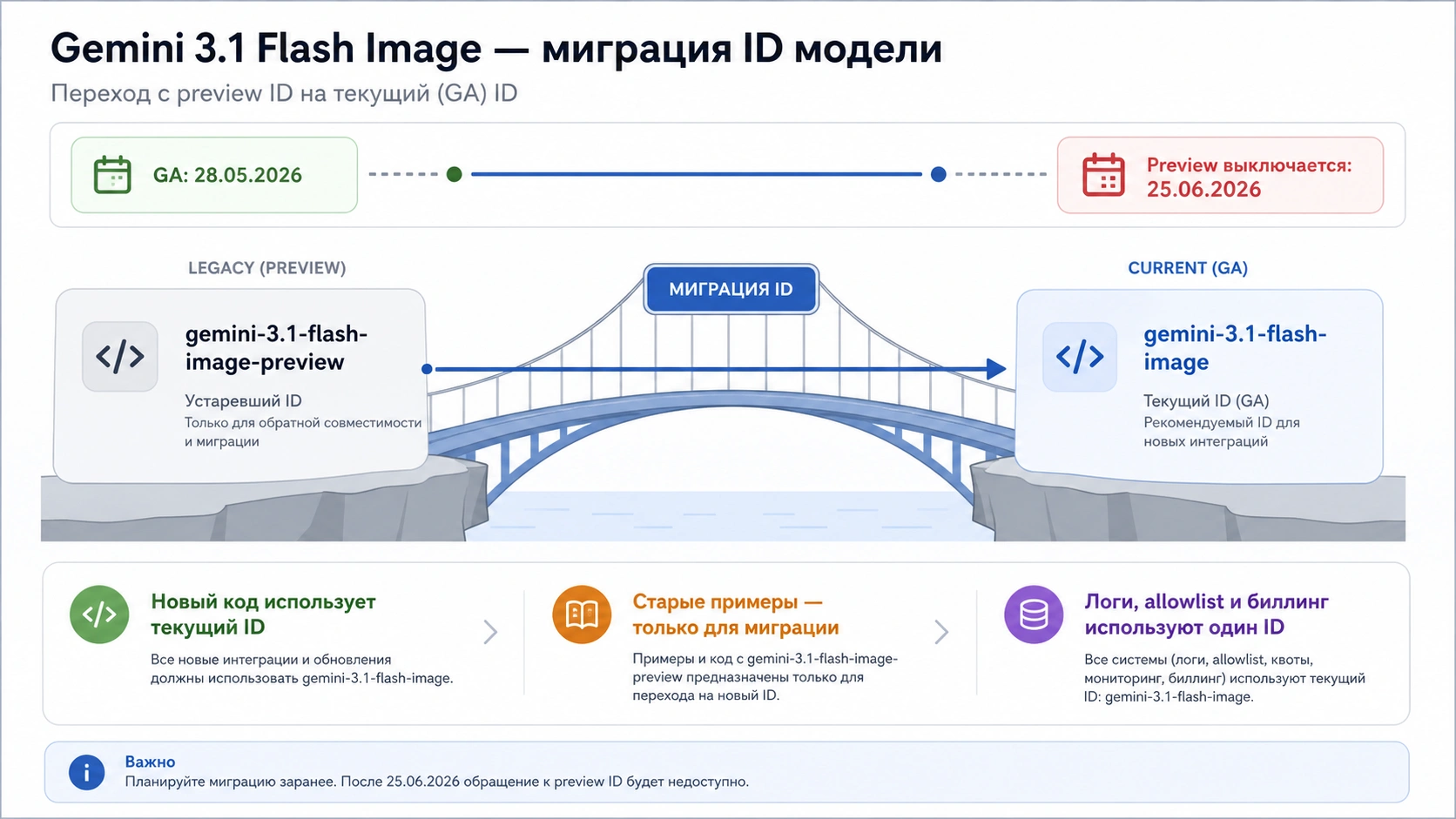Click the Новый код использует текущий ID heading
The image size is (1456, 819).
(x=263, y=614)
